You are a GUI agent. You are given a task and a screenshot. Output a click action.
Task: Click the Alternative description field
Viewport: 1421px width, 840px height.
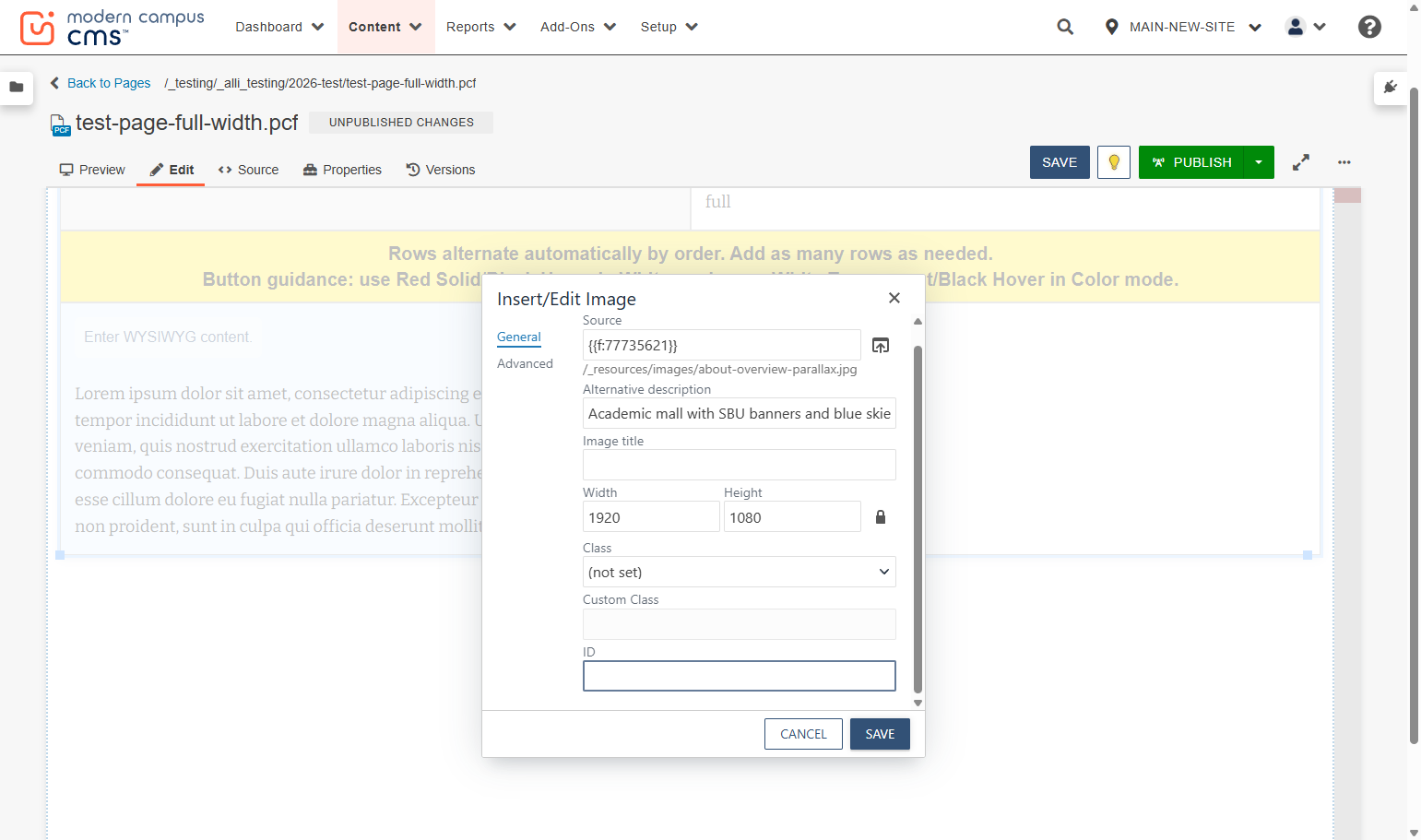tap(740, 413)
